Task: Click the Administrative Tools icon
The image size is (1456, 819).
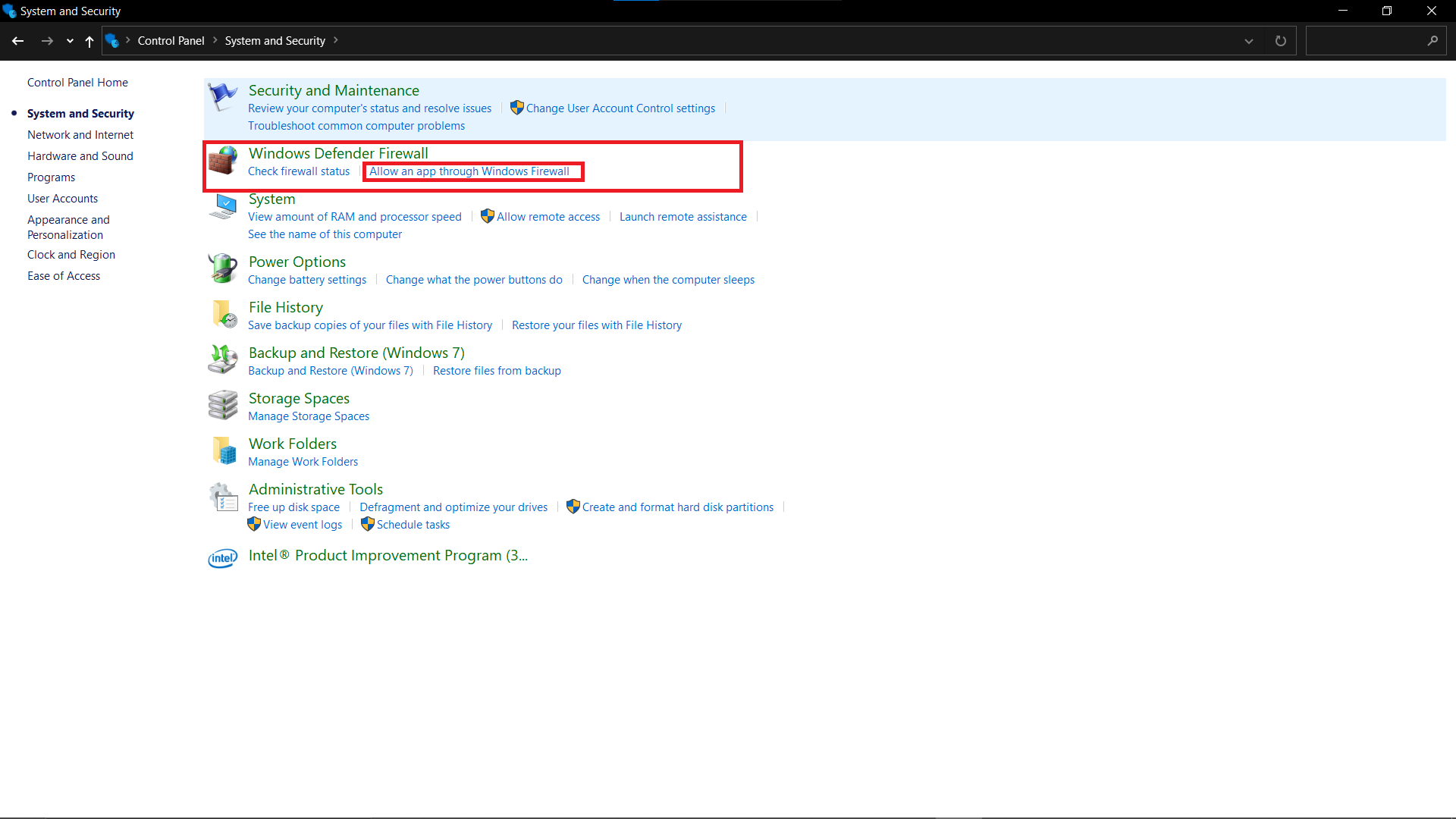Action: click(223, 497)
